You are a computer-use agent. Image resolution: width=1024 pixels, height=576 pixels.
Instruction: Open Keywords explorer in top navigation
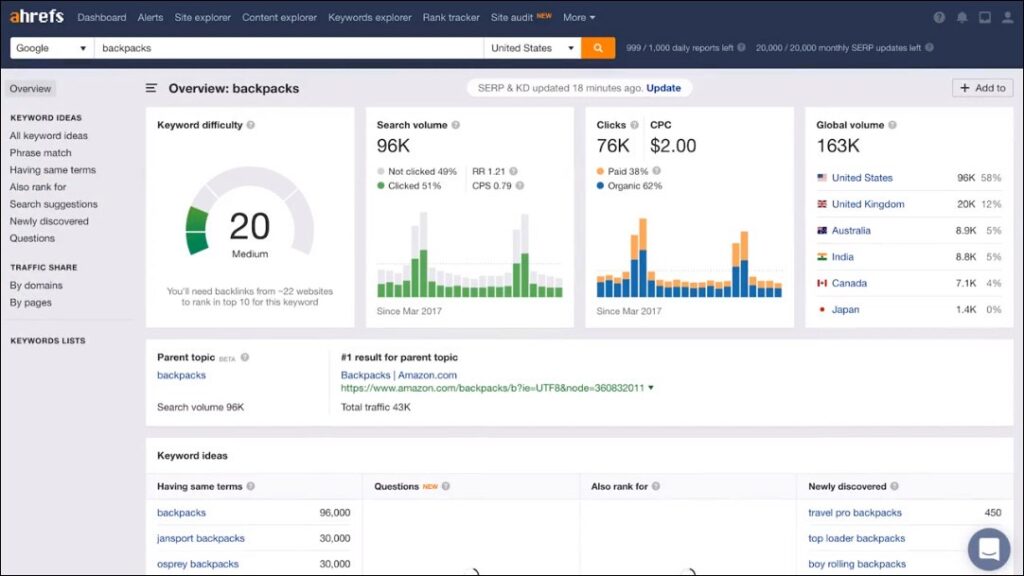pyautogui.click(x=369, y=18)
